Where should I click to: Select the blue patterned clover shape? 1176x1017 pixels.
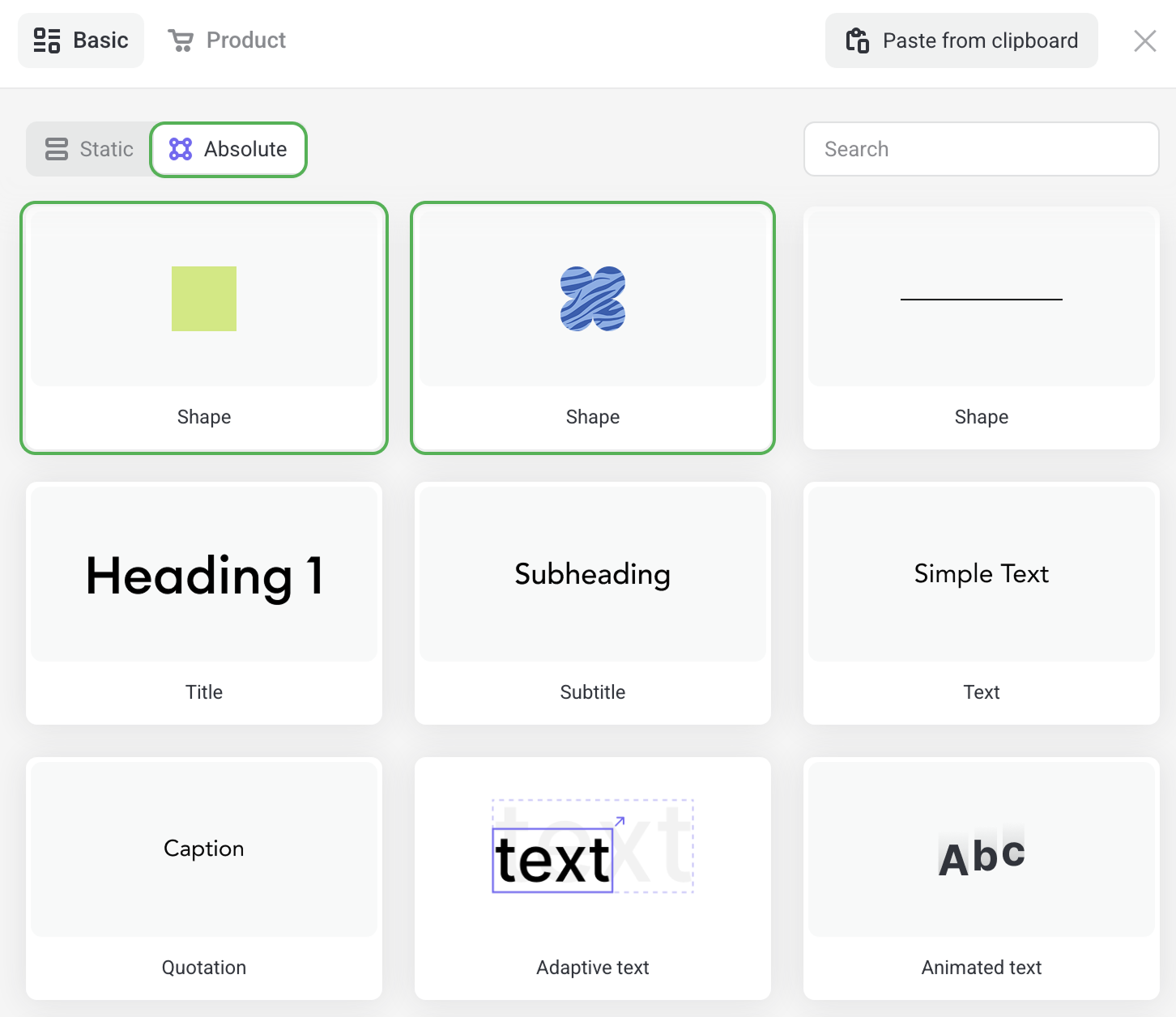click(593, 299)
